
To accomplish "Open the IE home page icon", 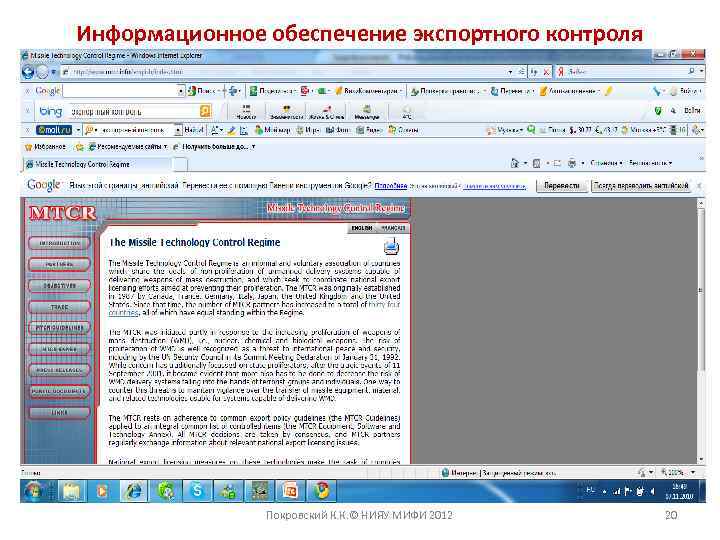I will point(515,163).
